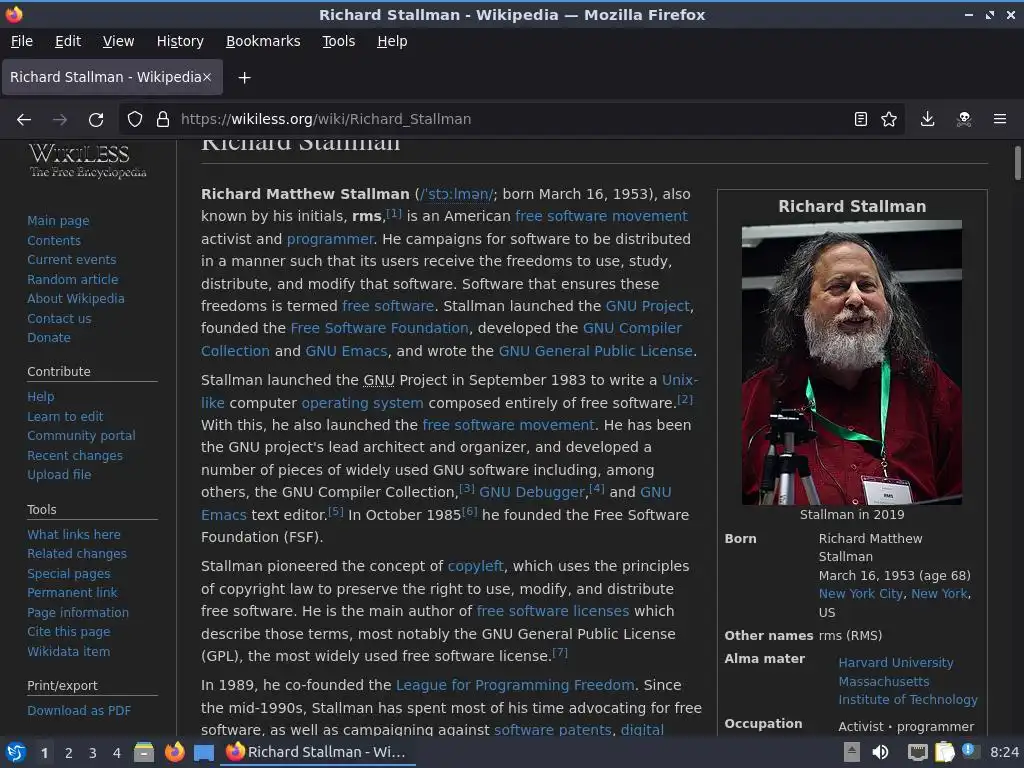This screenshot has height=768, width=1024.
Task: Click the taskbar clock showing 8:24
Action: tap(1004, 752)
